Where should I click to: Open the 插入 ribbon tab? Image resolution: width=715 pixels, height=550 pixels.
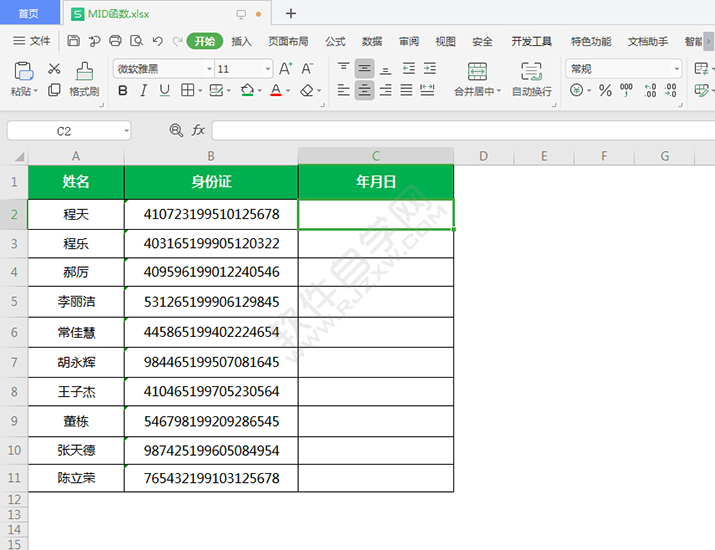pyautogui.click(x=241, y=41)
